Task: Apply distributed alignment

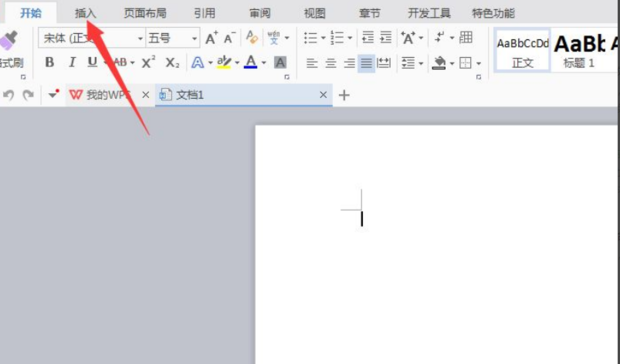Action: (x=384, y=63)
